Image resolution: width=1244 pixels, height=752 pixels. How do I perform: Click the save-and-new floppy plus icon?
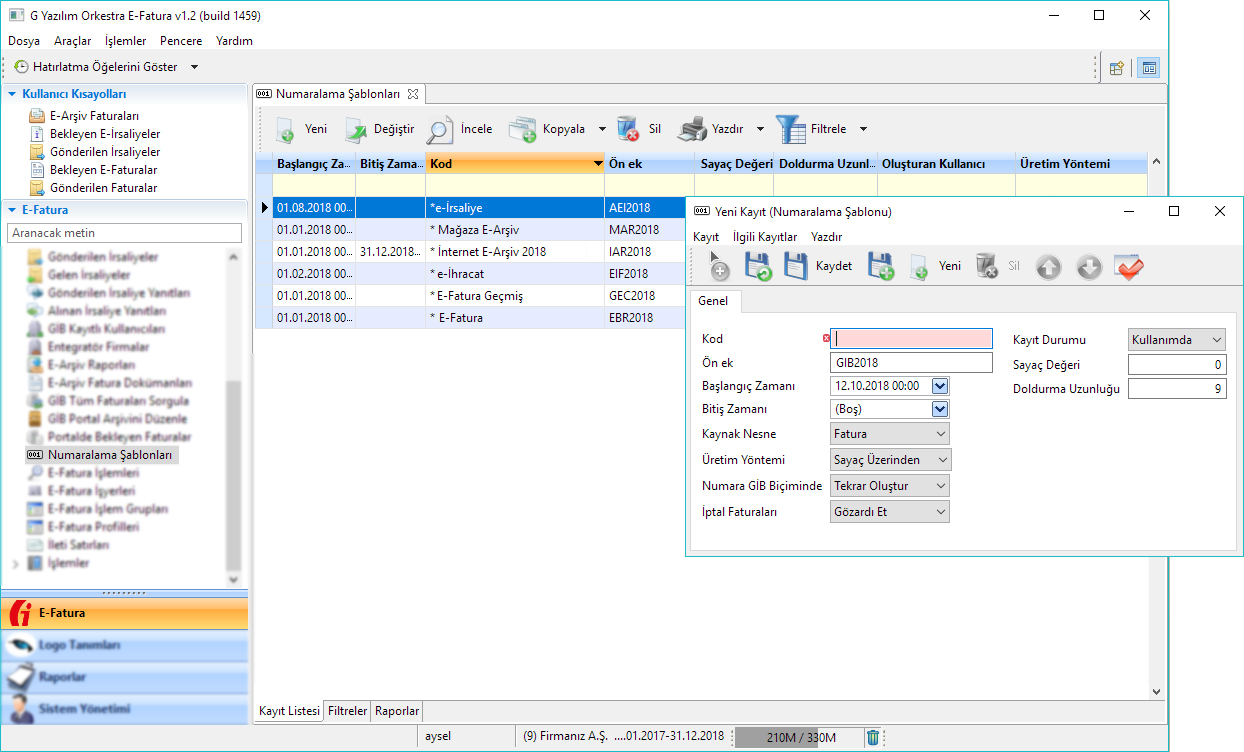[x=880, y=267]
